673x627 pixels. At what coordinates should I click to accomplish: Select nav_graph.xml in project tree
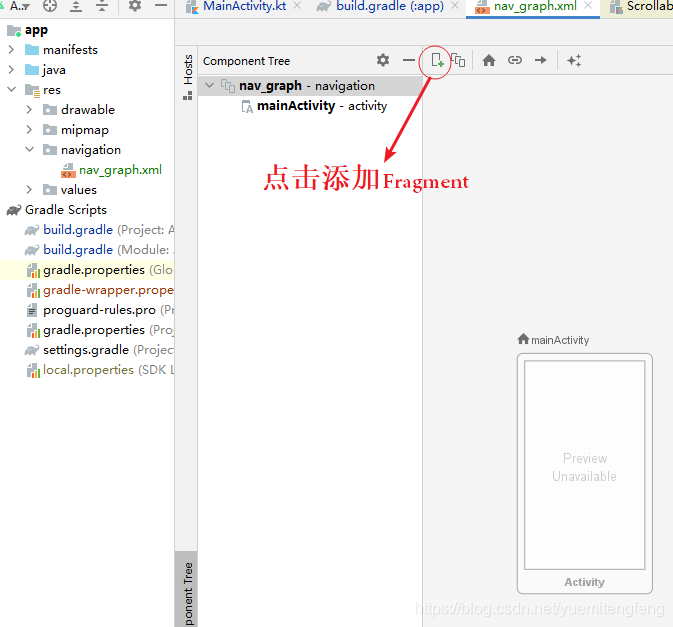click(x=112, y=170)
